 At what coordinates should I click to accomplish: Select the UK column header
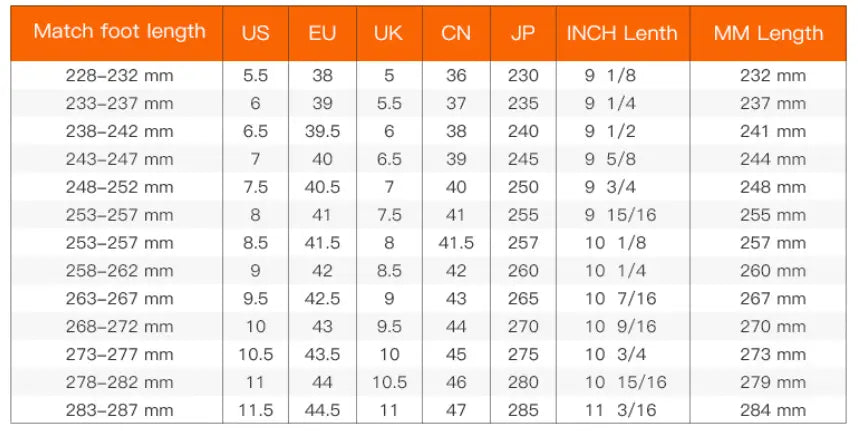pyautogui.click(x=389, y=33)
